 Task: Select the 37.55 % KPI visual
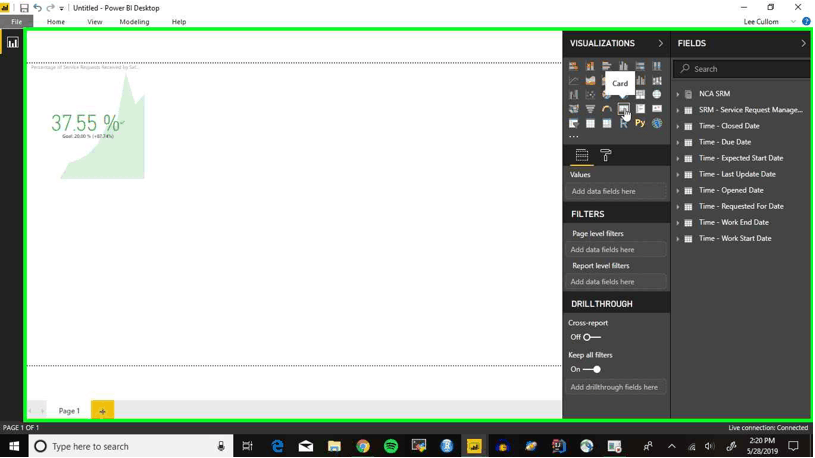[x=88, y=125]
